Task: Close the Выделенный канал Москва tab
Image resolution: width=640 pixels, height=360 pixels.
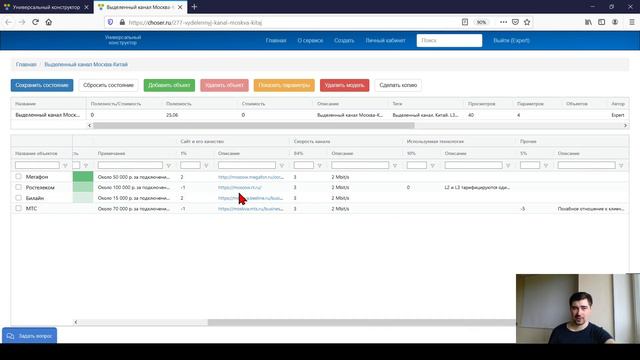Action: point(180,7)
